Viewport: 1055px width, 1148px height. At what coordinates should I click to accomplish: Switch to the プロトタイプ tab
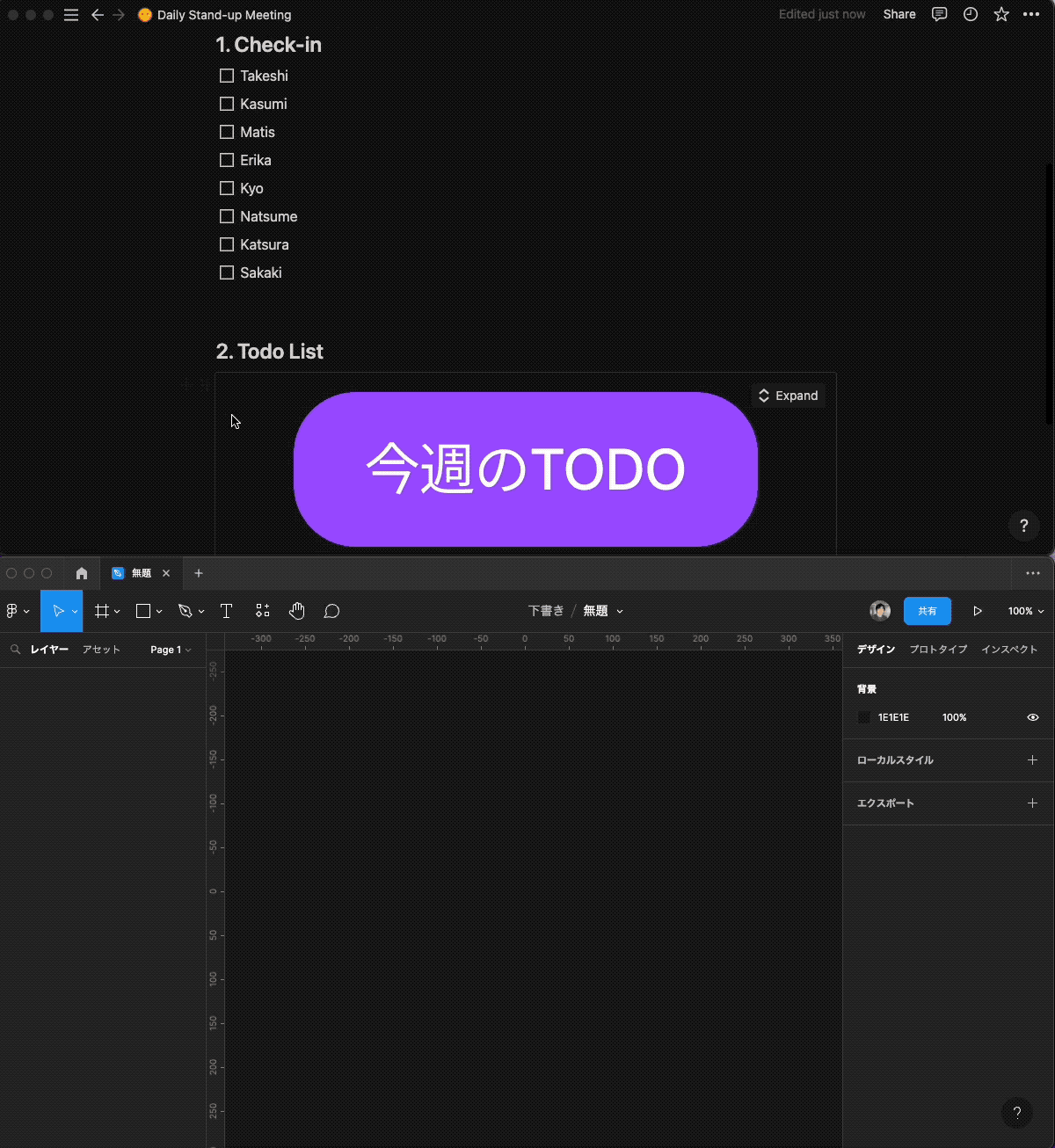(x=937, y=650)
